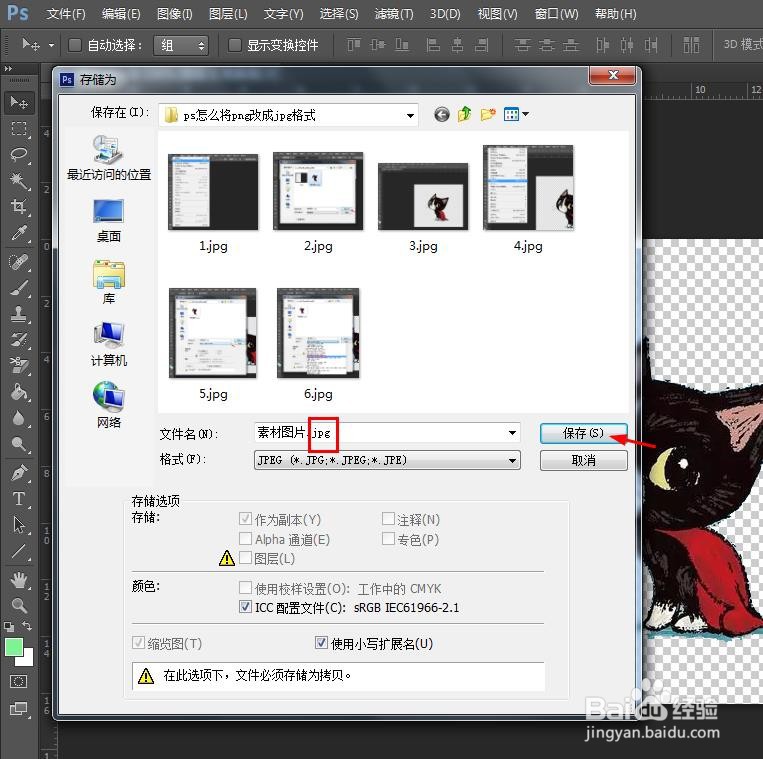The image size is (763, 759).
Task: Select the Horizontal Type tool
Action: coord(19,499)
